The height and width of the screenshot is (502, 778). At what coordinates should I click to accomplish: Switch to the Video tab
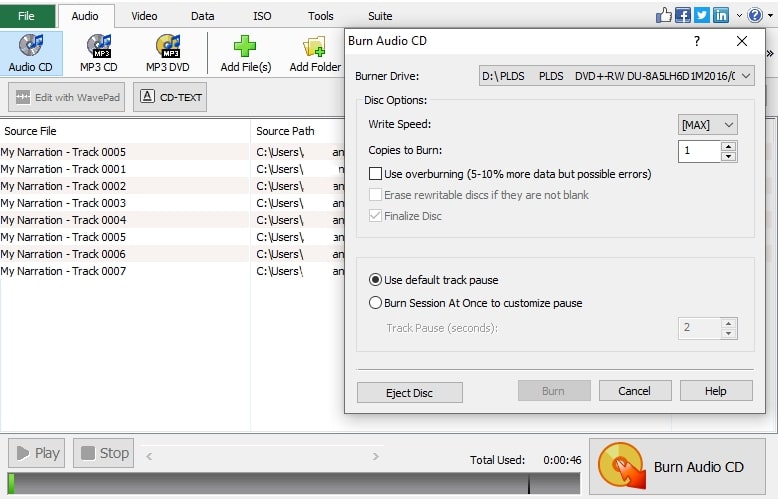(x=144, y=16)
